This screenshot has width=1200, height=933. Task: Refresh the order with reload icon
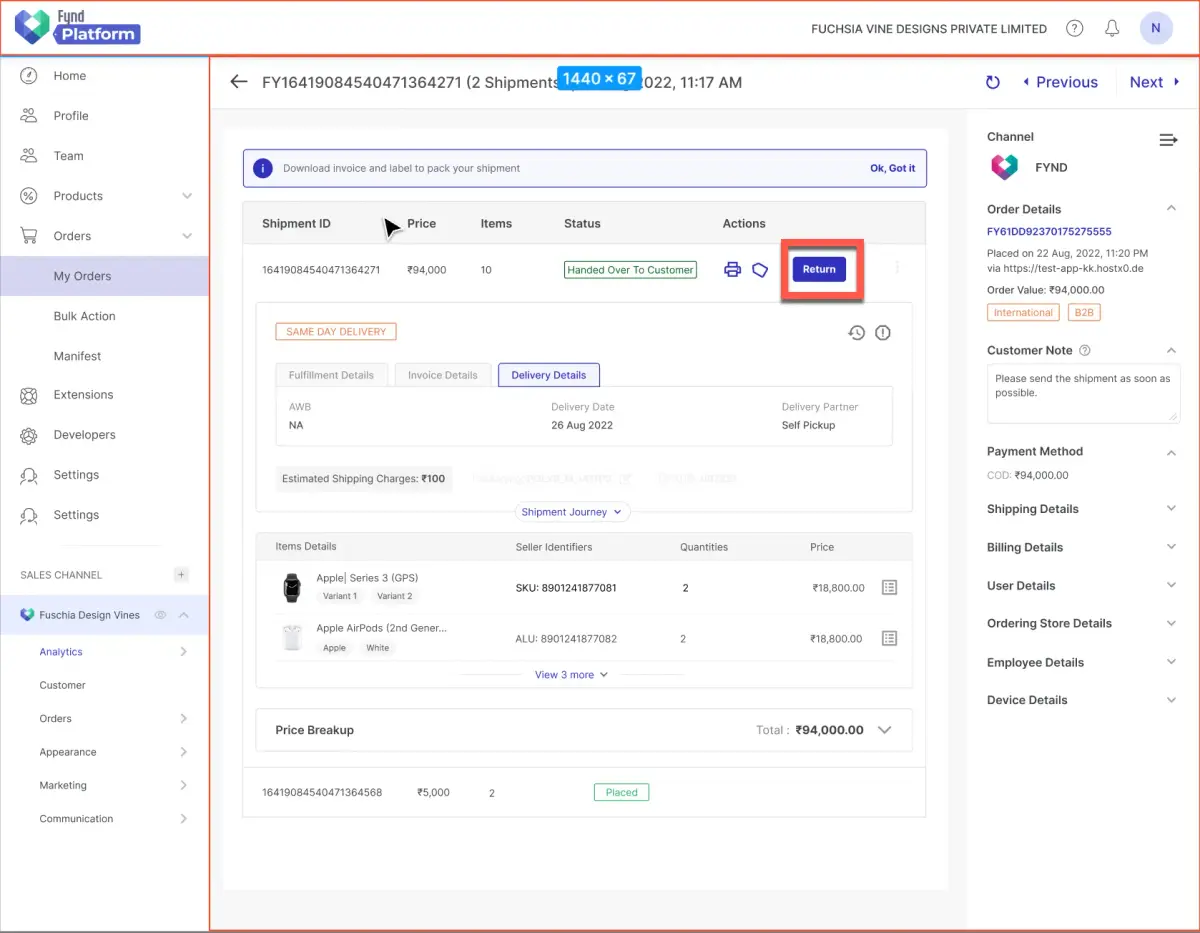[993, 82]
